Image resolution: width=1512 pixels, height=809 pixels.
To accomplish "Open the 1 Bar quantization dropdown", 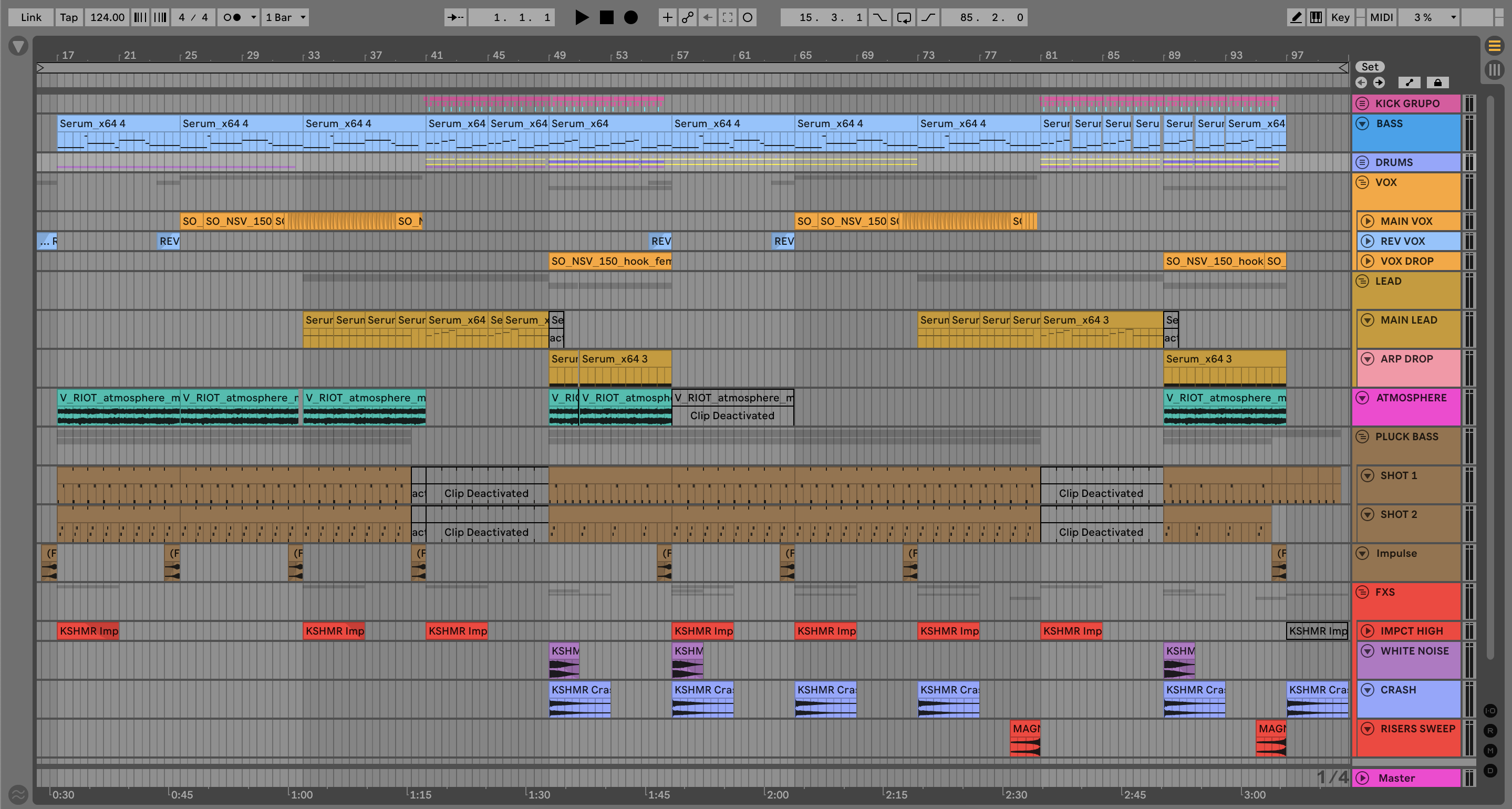I will pos(285,17).
